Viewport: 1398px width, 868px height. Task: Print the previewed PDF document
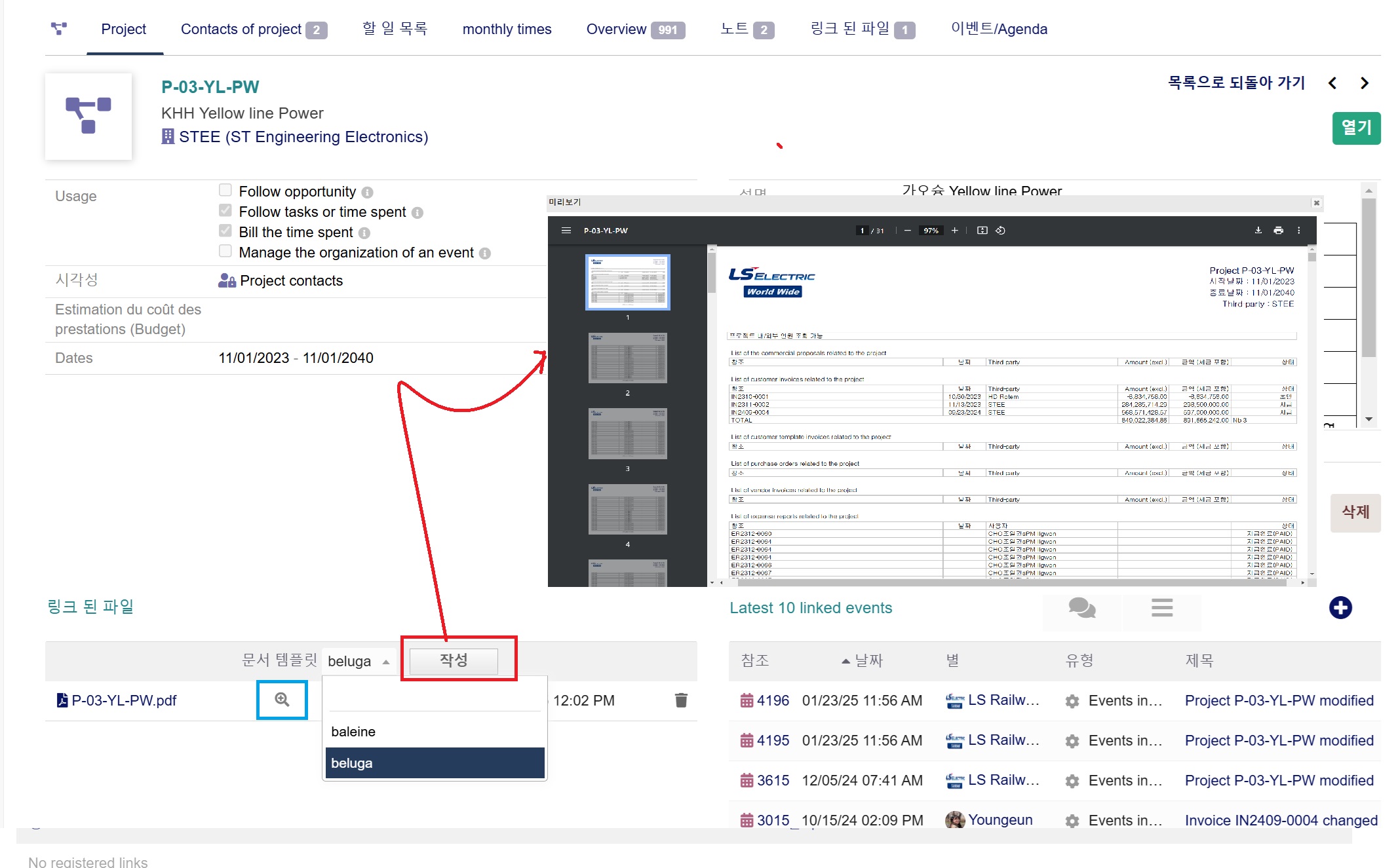click(1278, 231)
